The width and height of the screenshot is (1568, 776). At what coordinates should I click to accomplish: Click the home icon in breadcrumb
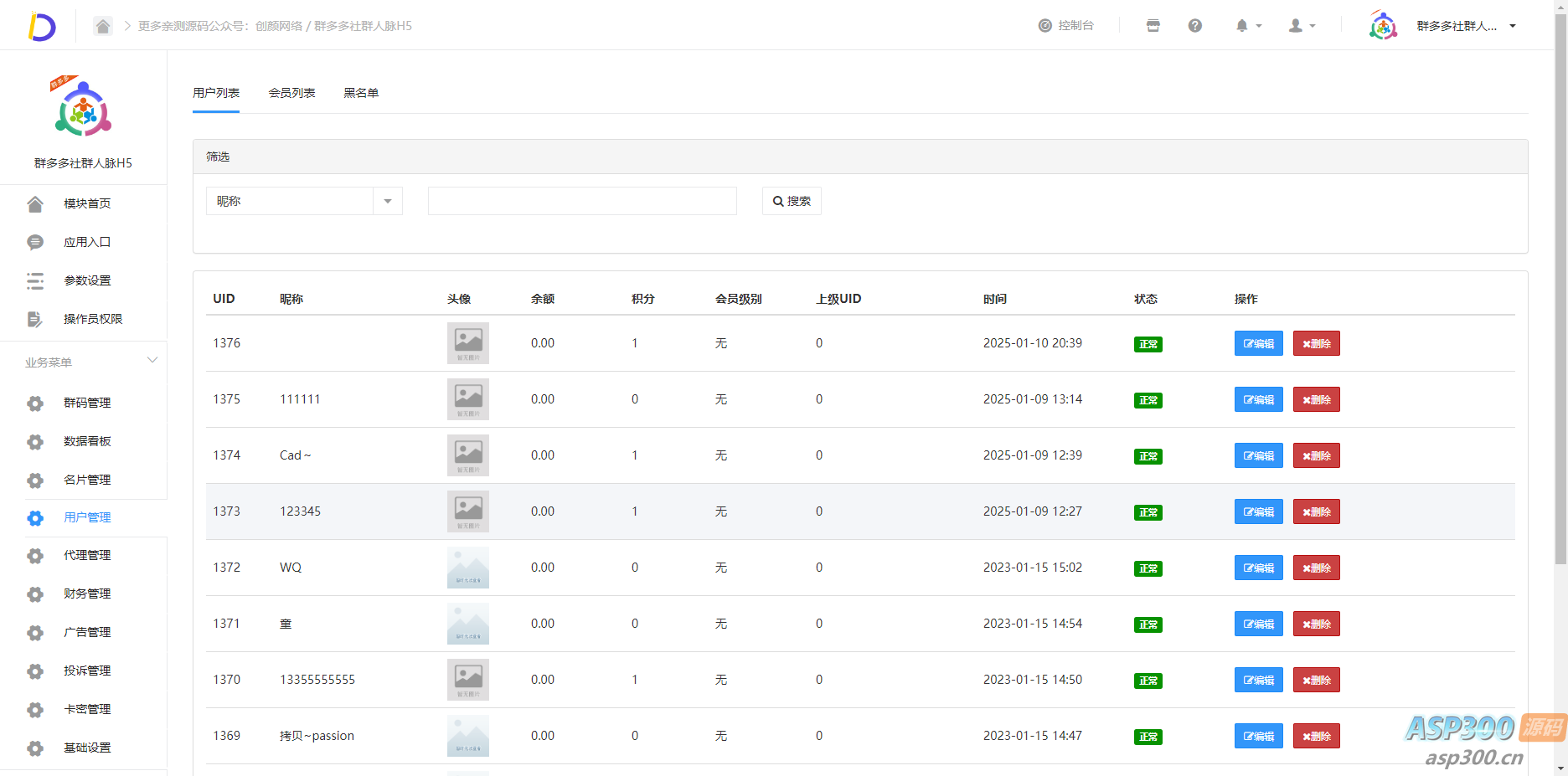(102, 26)
